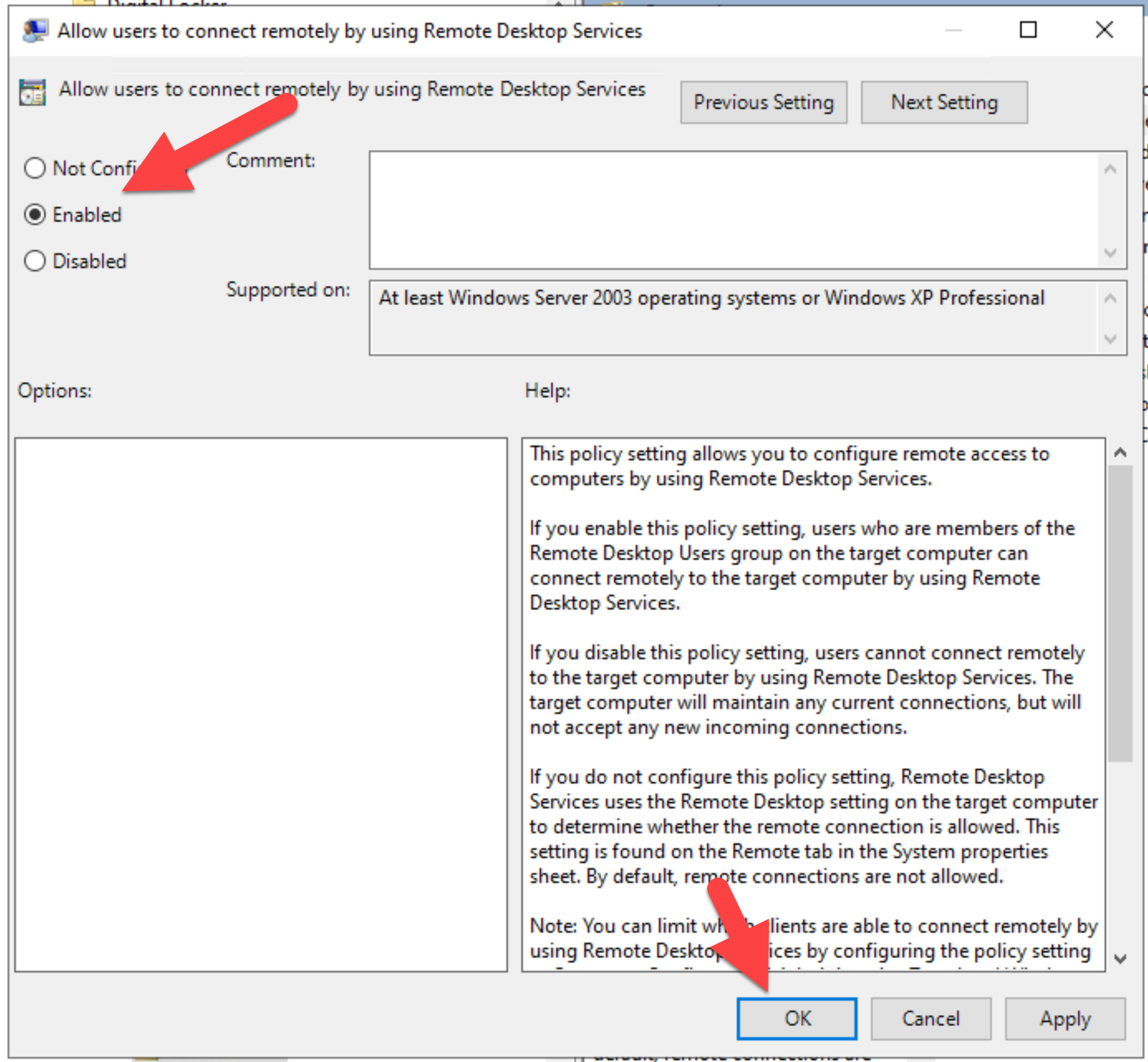Click Help pane scroll down arrow
This screenshot has width=1148, height=1062.
pos(1120,959)
